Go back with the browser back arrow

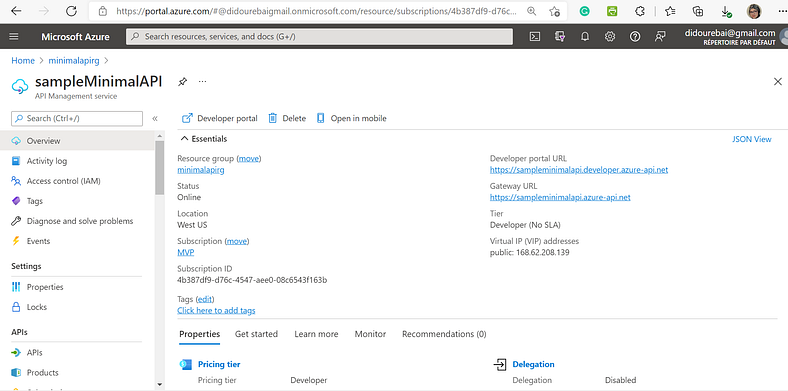click(16, 11)
